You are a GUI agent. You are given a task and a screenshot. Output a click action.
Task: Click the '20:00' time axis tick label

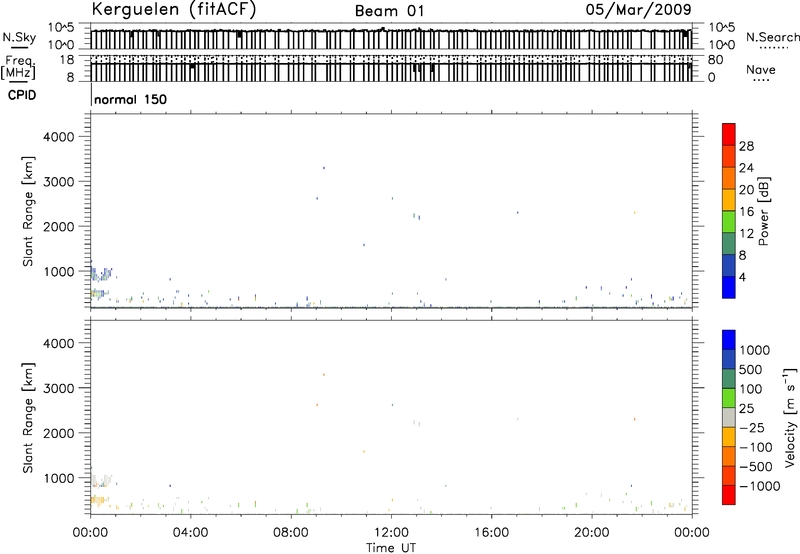point(592,533)
